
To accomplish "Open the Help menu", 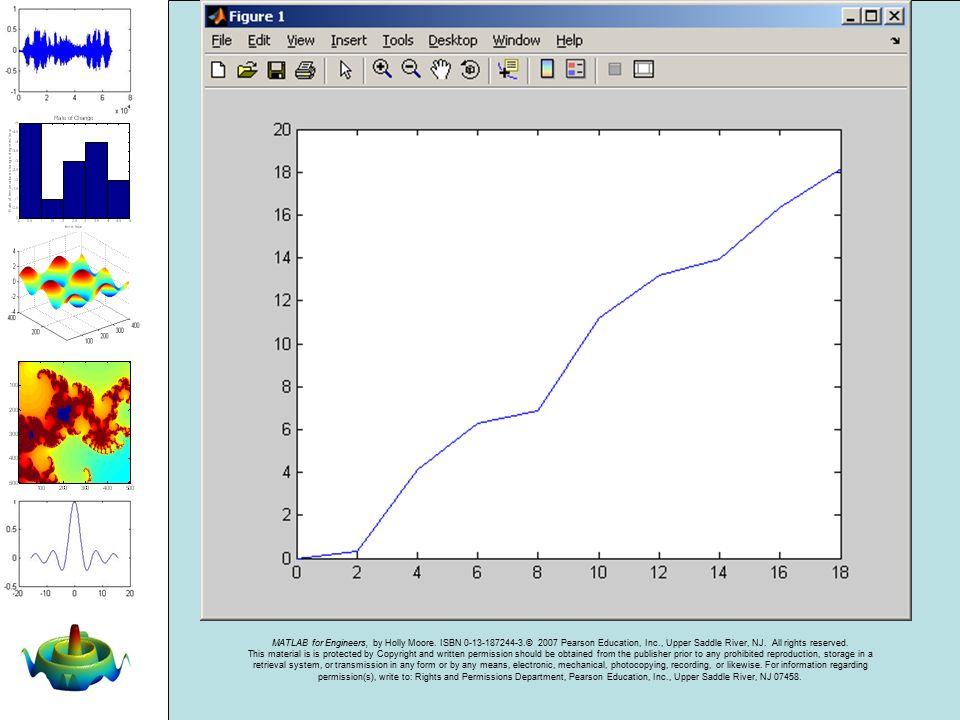I will tap(569, 40).
